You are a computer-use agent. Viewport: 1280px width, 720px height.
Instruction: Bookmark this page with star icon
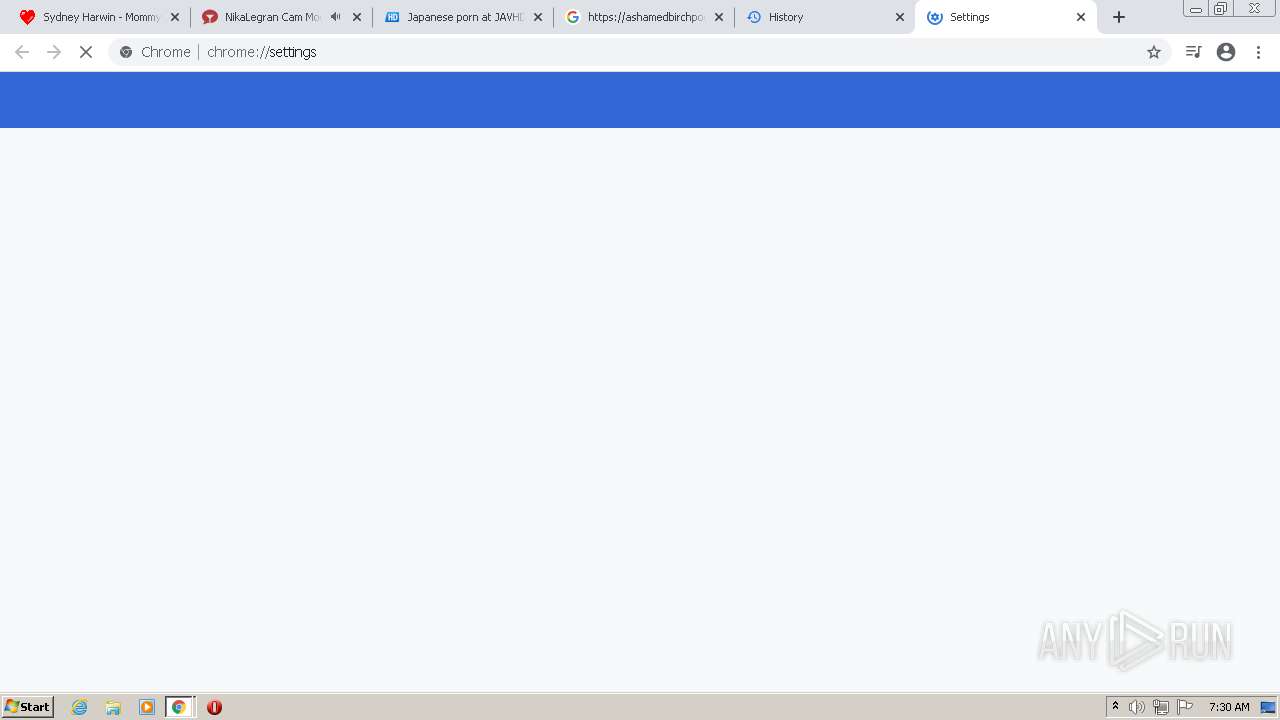click(x=1154, y=52)
